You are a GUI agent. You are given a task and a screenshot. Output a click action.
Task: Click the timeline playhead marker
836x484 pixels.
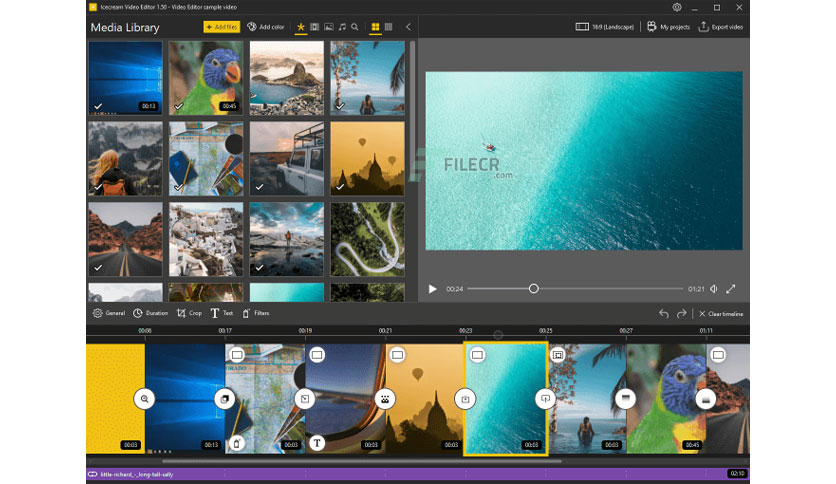tap(497, 335)
